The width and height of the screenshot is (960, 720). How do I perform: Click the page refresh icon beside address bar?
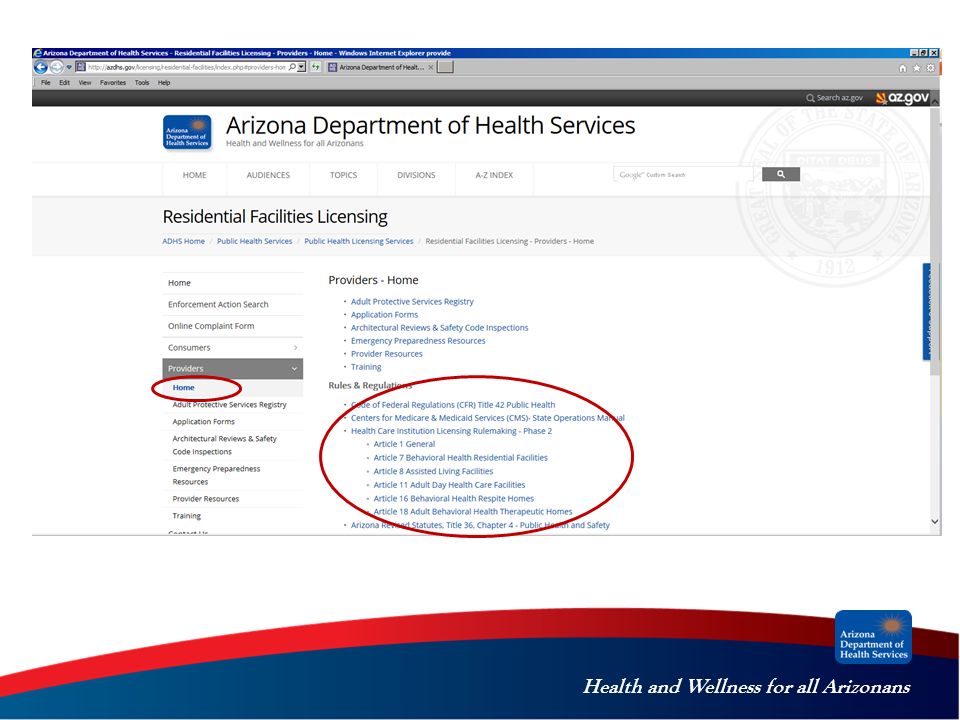pyautogui.click(x=315, y=67)
